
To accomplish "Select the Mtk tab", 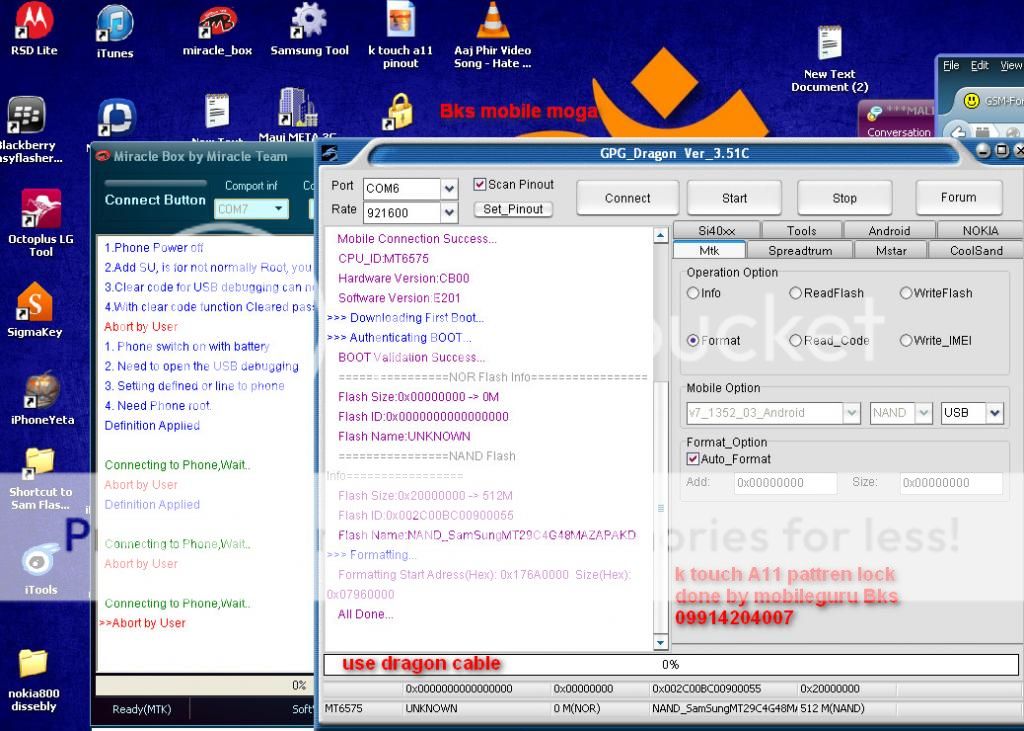I will (709, 250).
